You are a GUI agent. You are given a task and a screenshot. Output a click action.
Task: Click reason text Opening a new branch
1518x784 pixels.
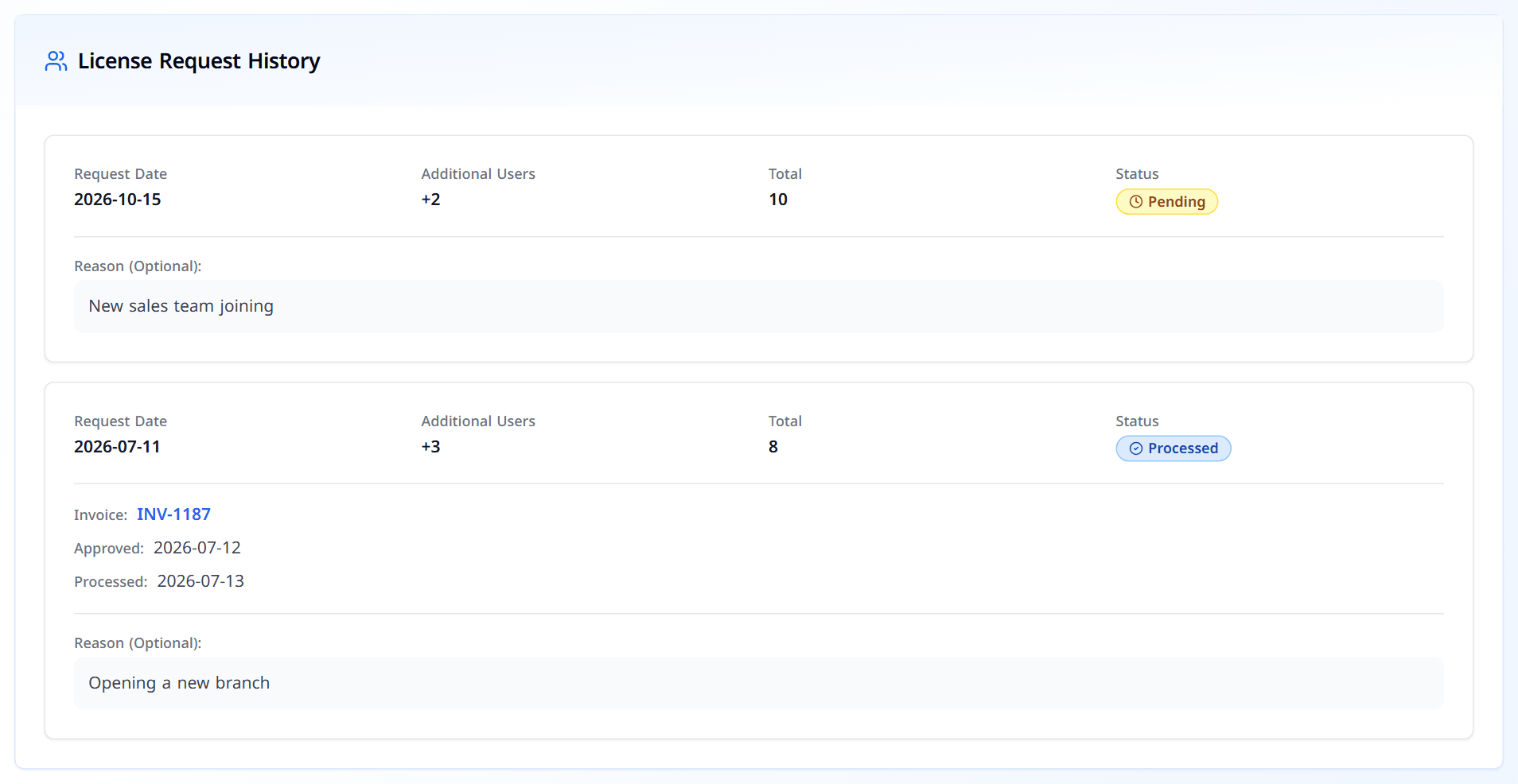pyautogui.click(x=179, y=683)
